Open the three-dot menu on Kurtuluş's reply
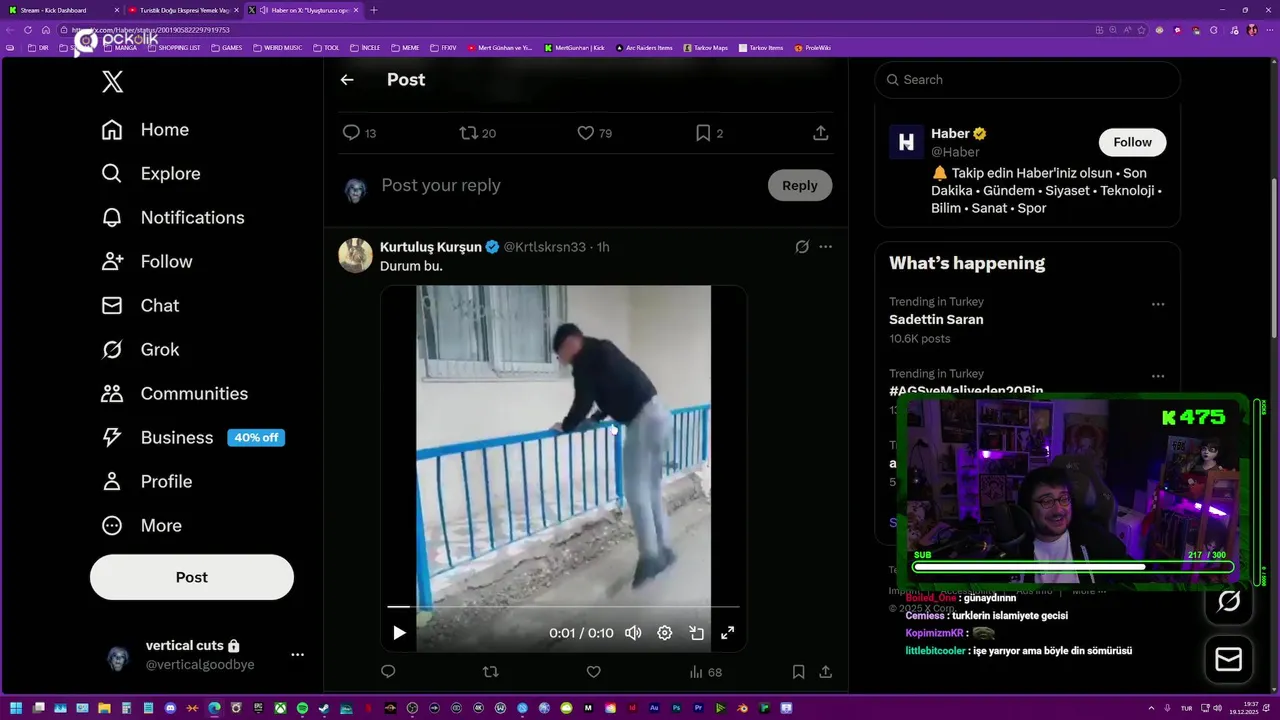1280x720 pixels. click(x=825, y=247)
